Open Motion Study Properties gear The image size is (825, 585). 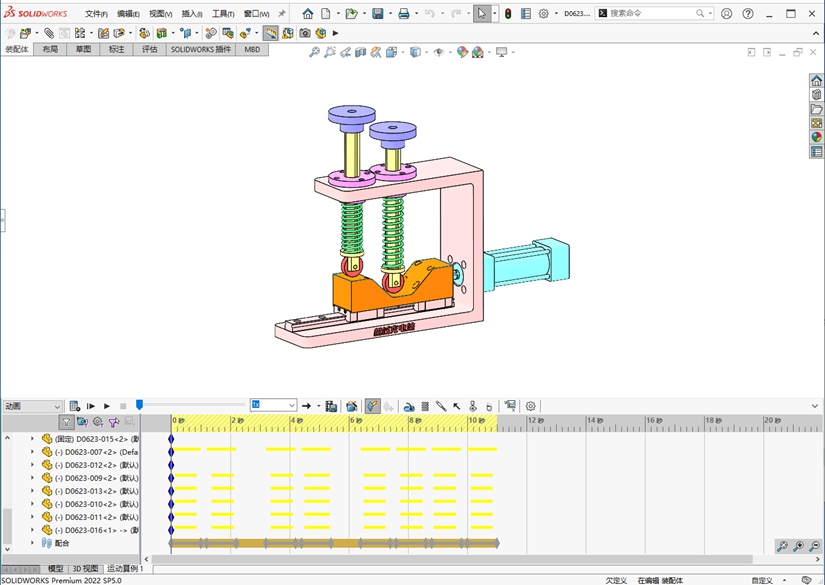click(x=531, y=406)
